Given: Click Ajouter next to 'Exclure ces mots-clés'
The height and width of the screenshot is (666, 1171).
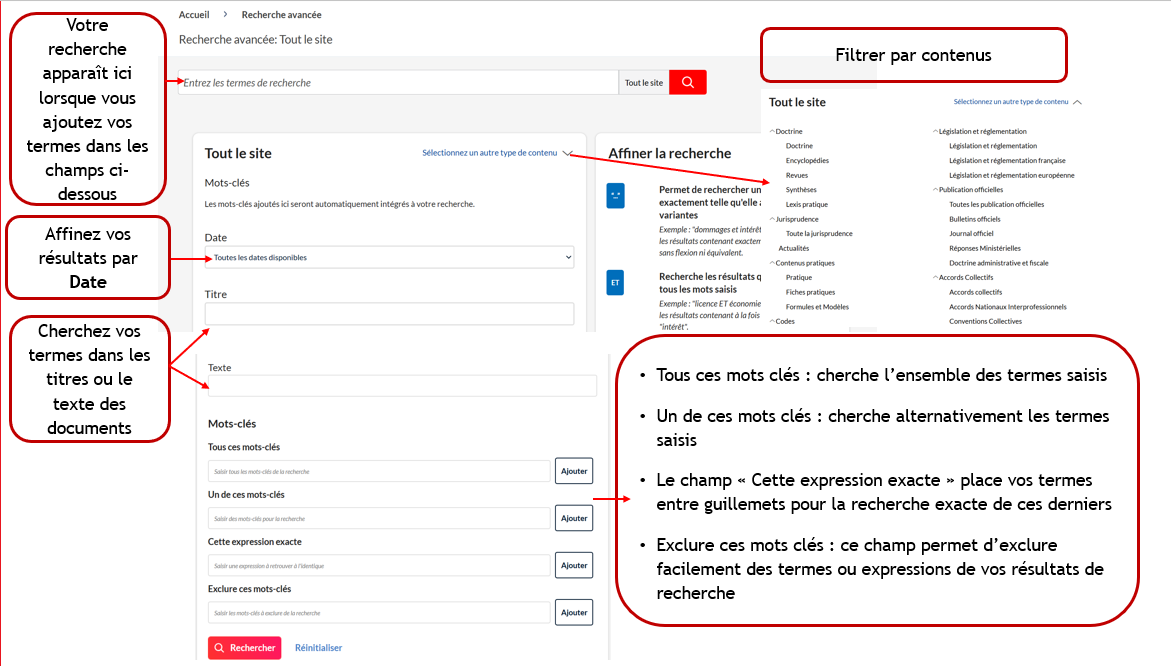Looking at the screenshot, I should (574, 612).
